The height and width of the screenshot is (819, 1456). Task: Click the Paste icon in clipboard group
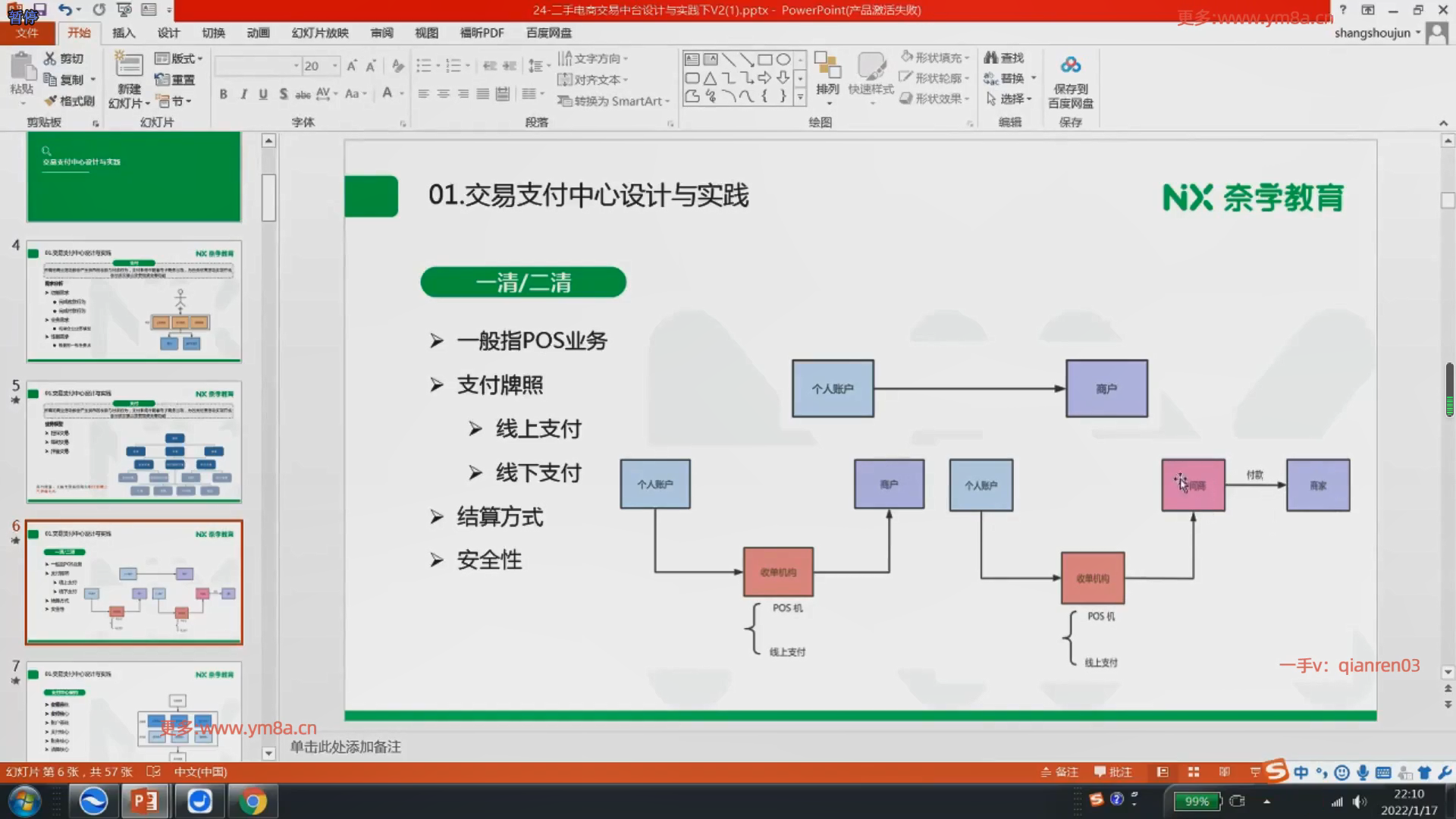coord(22,67)
